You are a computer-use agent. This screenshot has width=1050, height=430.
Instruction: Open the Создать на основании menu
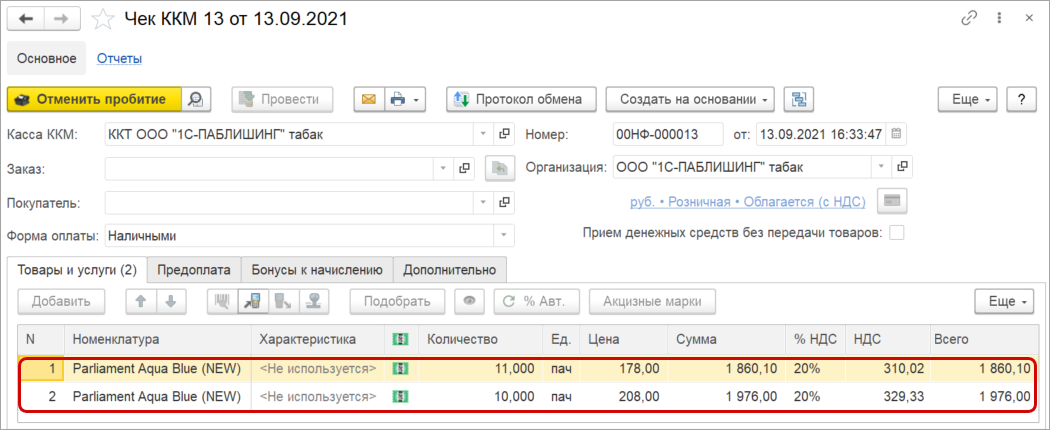pyautogui.click(x=690, y=99)
